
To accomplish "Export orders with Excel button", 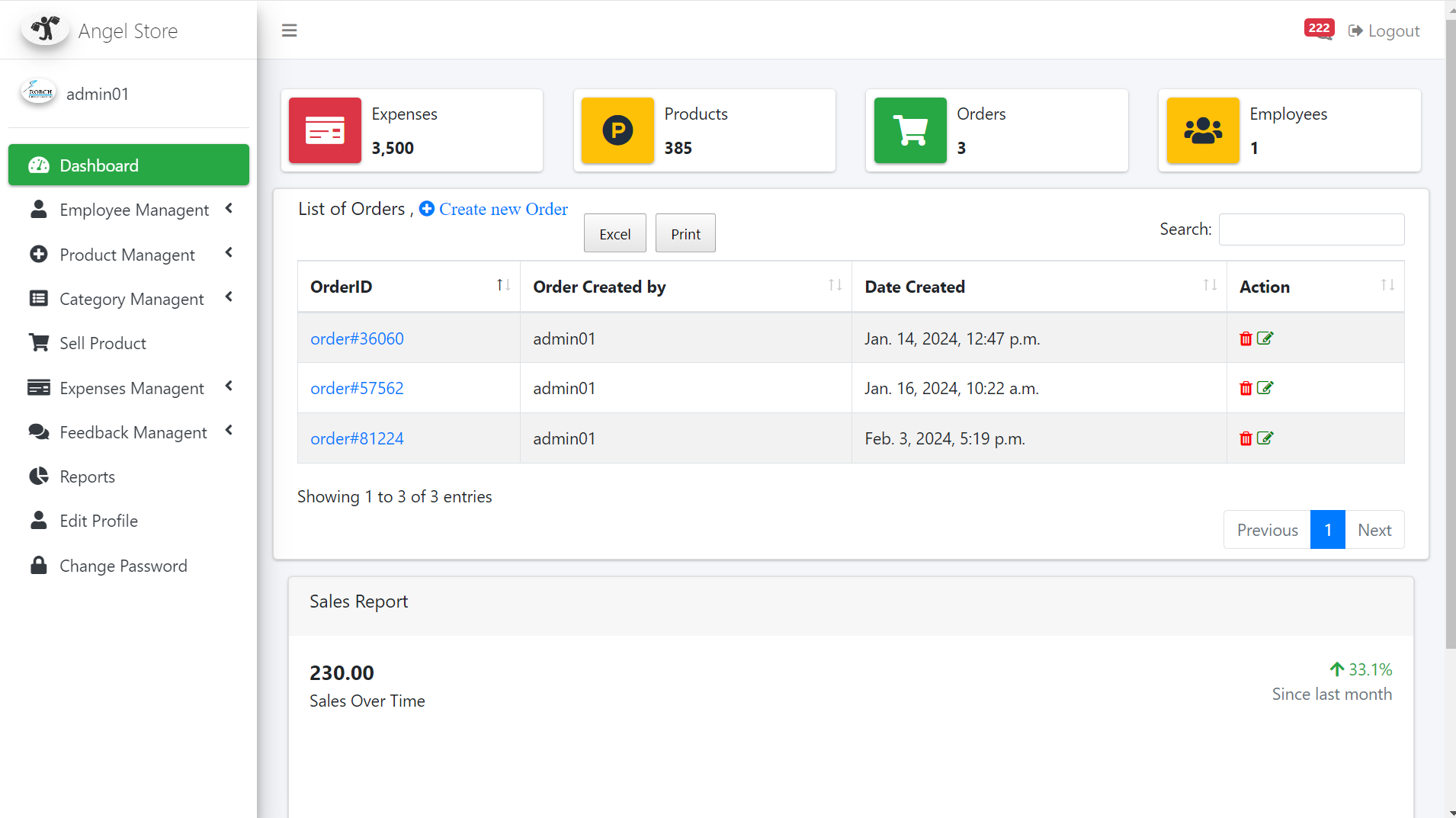I will [x=614, y=233].
